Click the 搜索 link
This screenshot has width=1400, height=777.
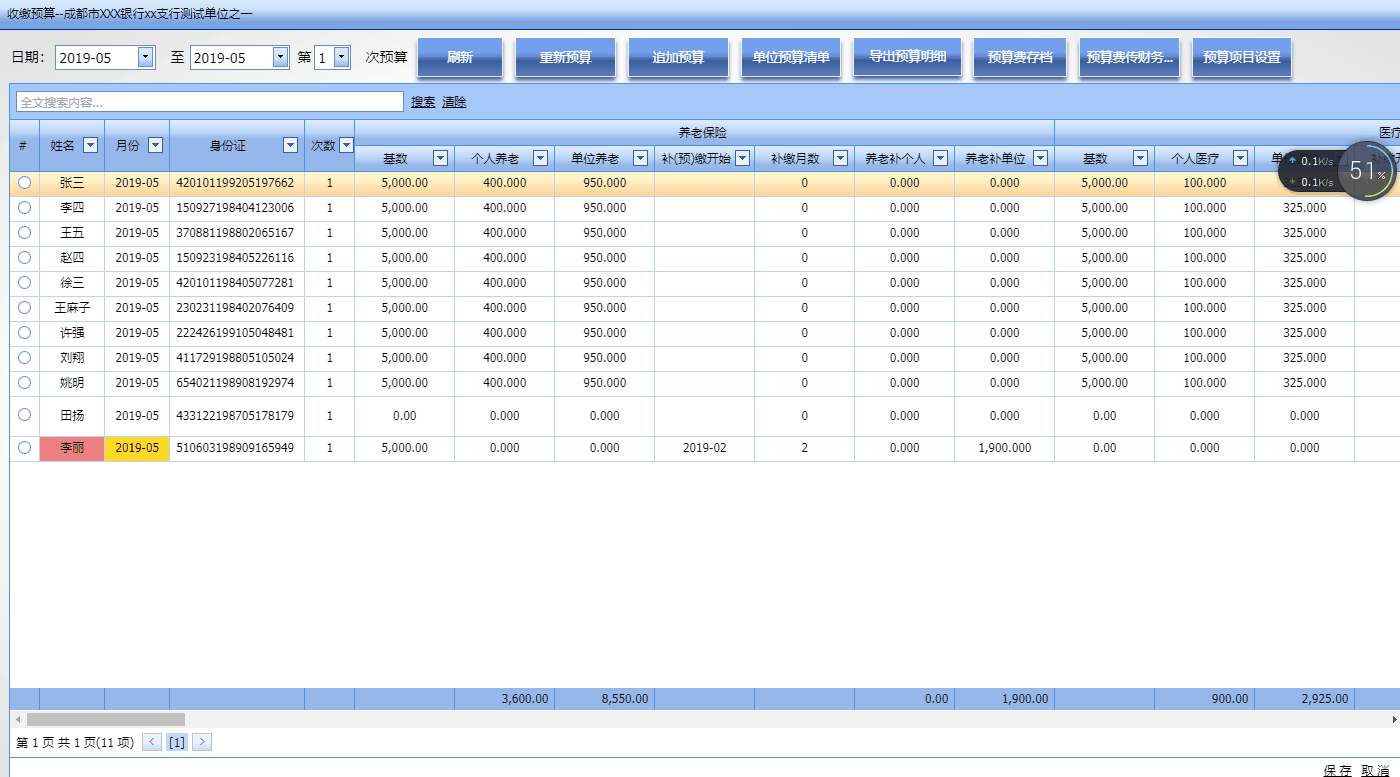click(x=423, y=102)
